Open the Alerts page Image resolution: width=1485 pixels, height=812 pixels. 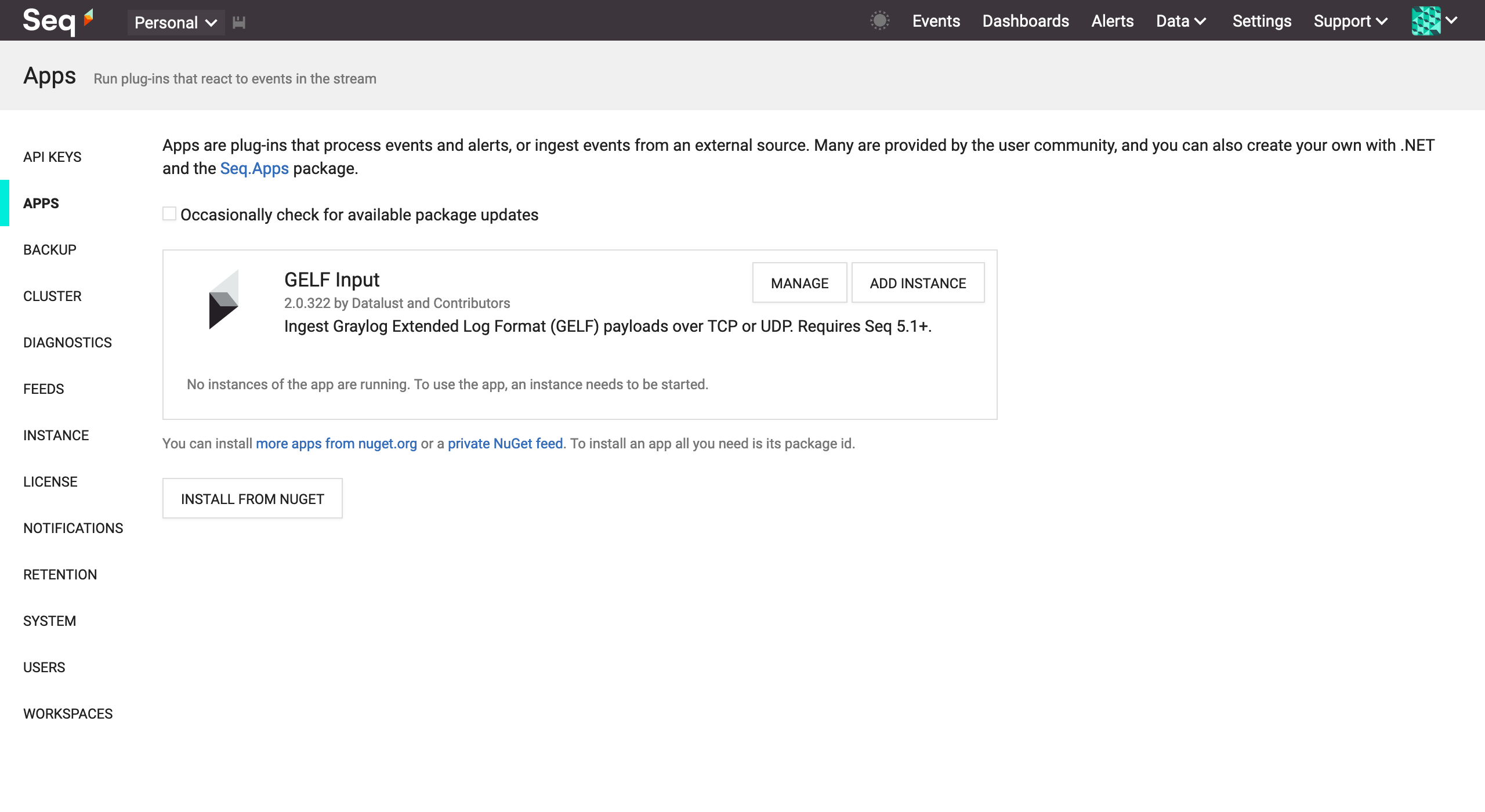(x=1112, y=21)
